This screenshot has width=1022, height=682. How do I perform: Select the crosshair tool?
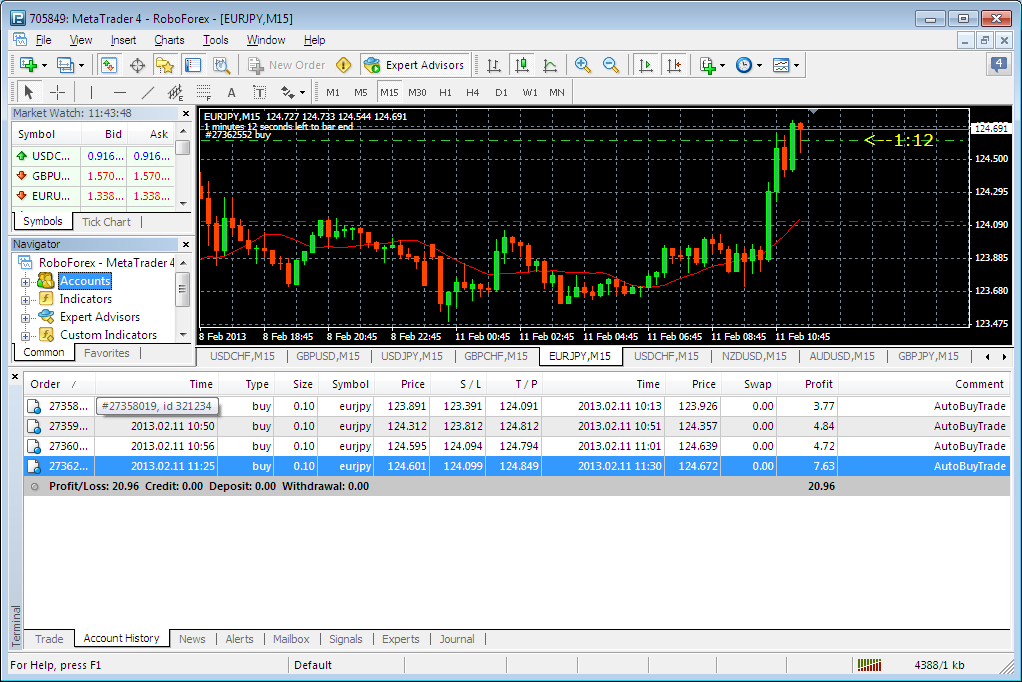57,92
